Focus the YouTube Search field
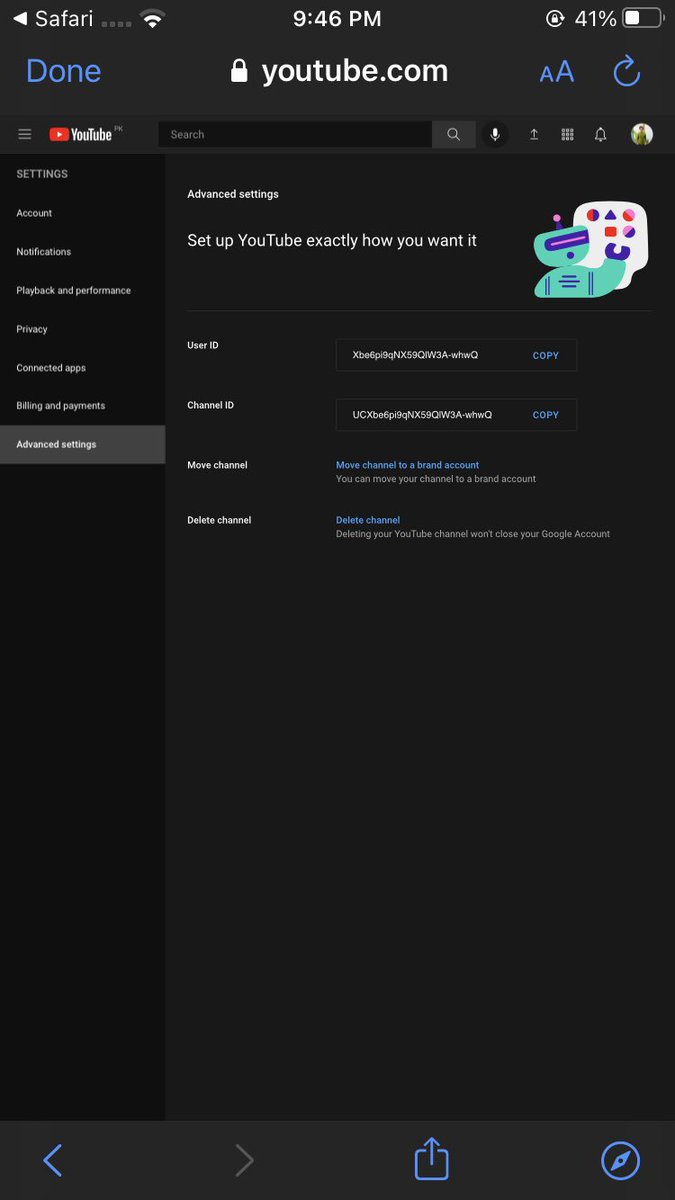Viewport: 675px width, 1200px height. point(295,134)
